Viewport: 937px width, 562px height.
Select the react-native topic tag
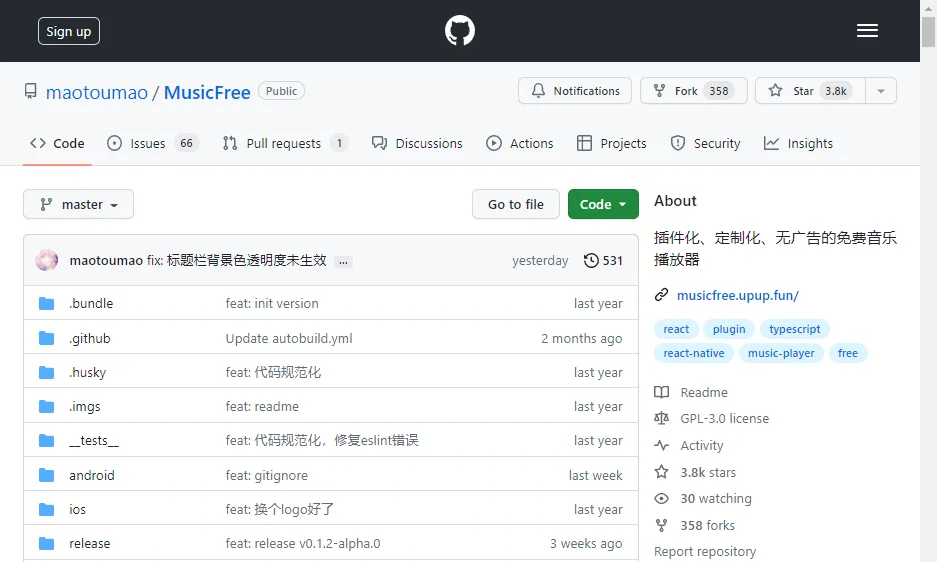[694, 353]
